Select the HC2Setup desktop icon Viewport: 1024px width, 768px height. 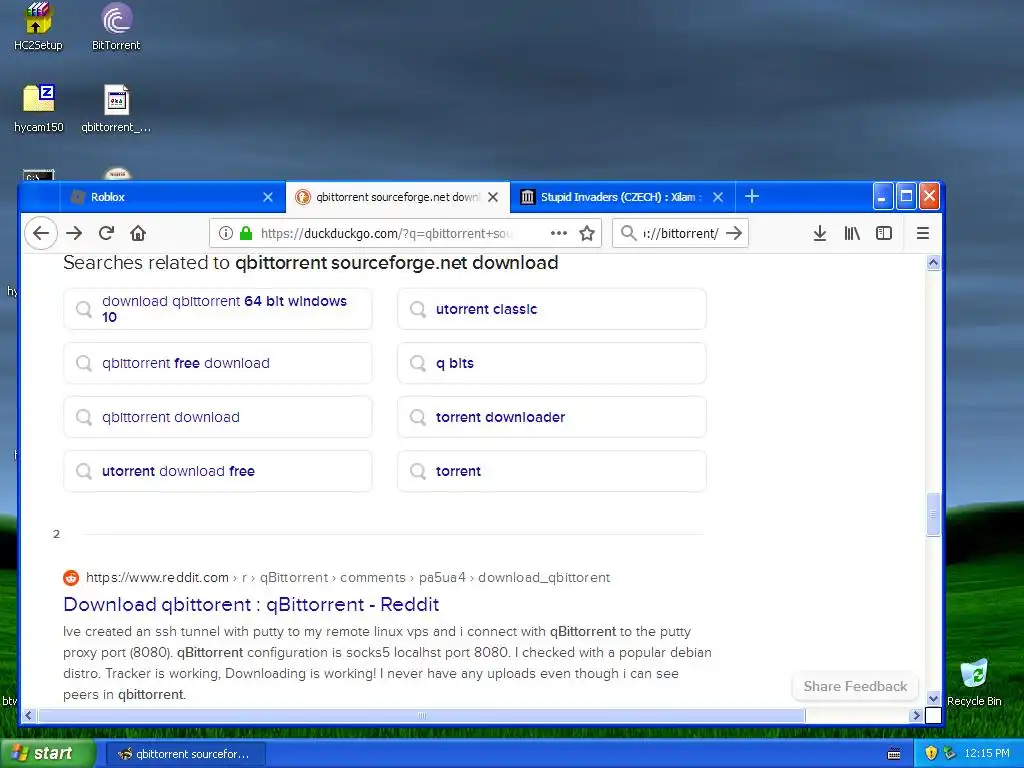pos(38,27)
